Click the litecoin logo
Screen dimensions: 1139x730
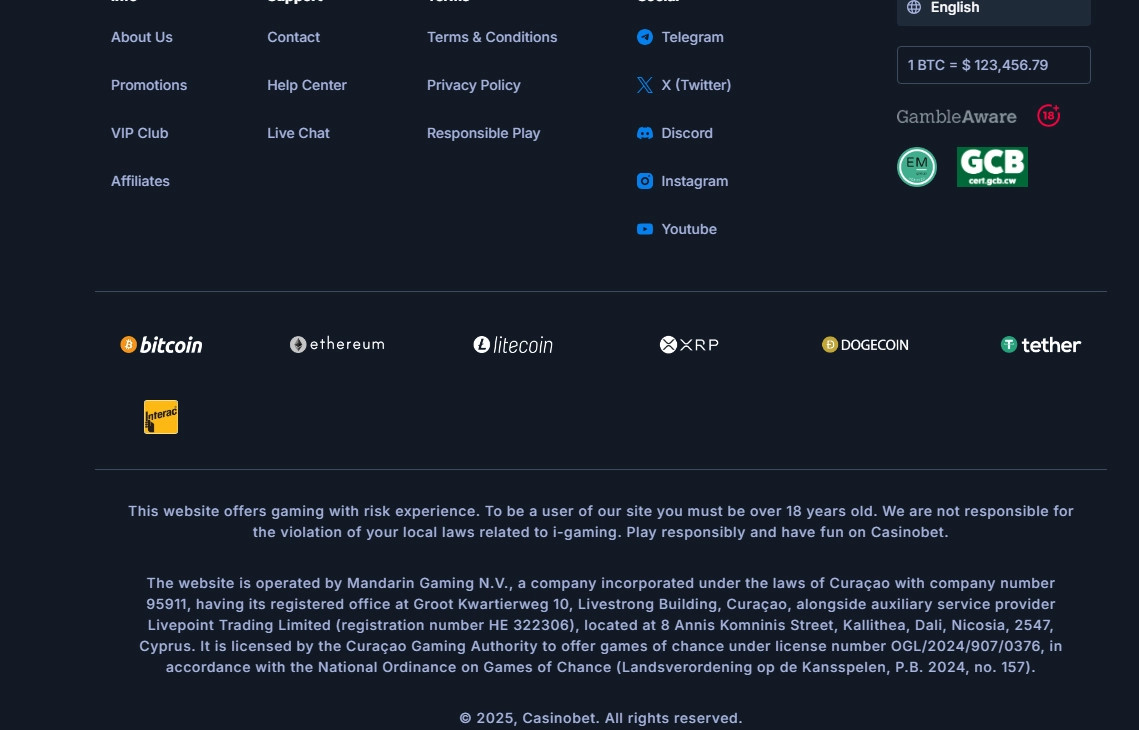[x=513, y=344]
